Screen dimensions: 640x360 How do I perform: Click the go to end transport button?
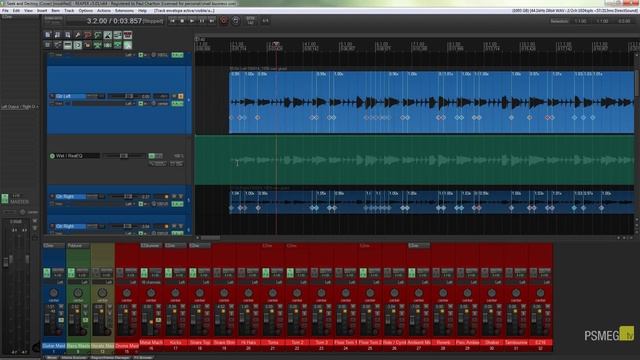pos(211,20)
